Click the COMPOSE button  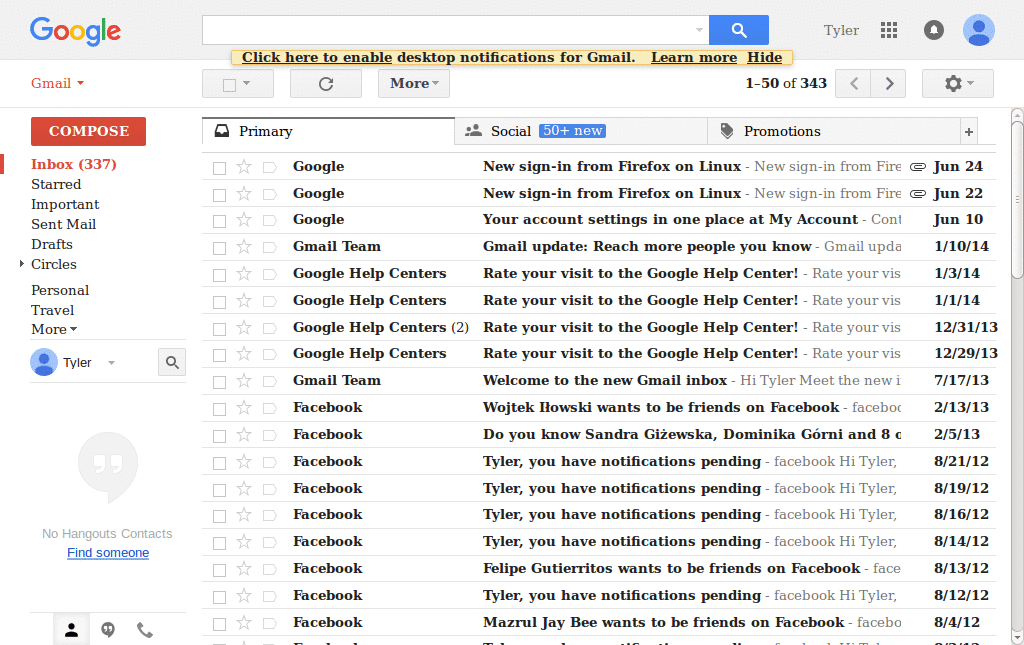(88, 131)
